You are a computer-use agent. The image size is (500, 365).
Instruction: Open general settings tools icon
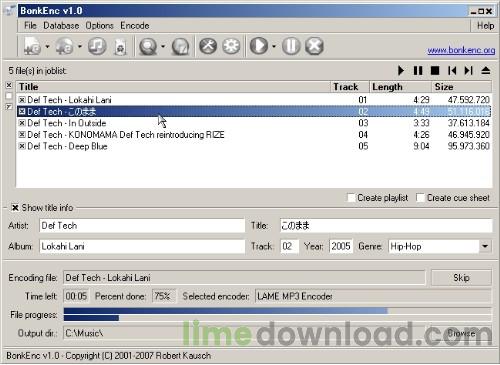coord(208,46)
